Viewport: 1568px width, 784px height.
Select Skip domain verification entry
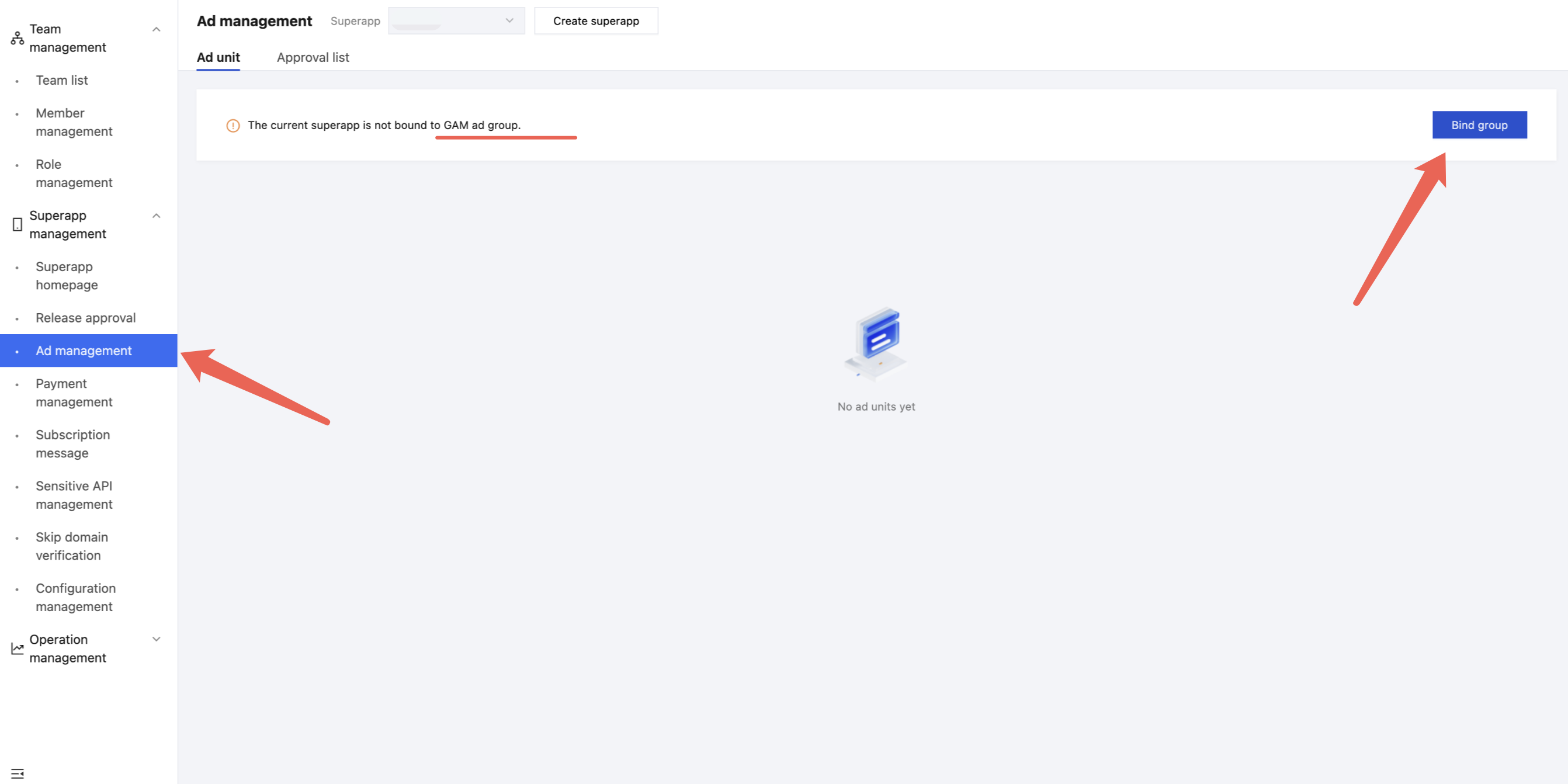point(71,546)
